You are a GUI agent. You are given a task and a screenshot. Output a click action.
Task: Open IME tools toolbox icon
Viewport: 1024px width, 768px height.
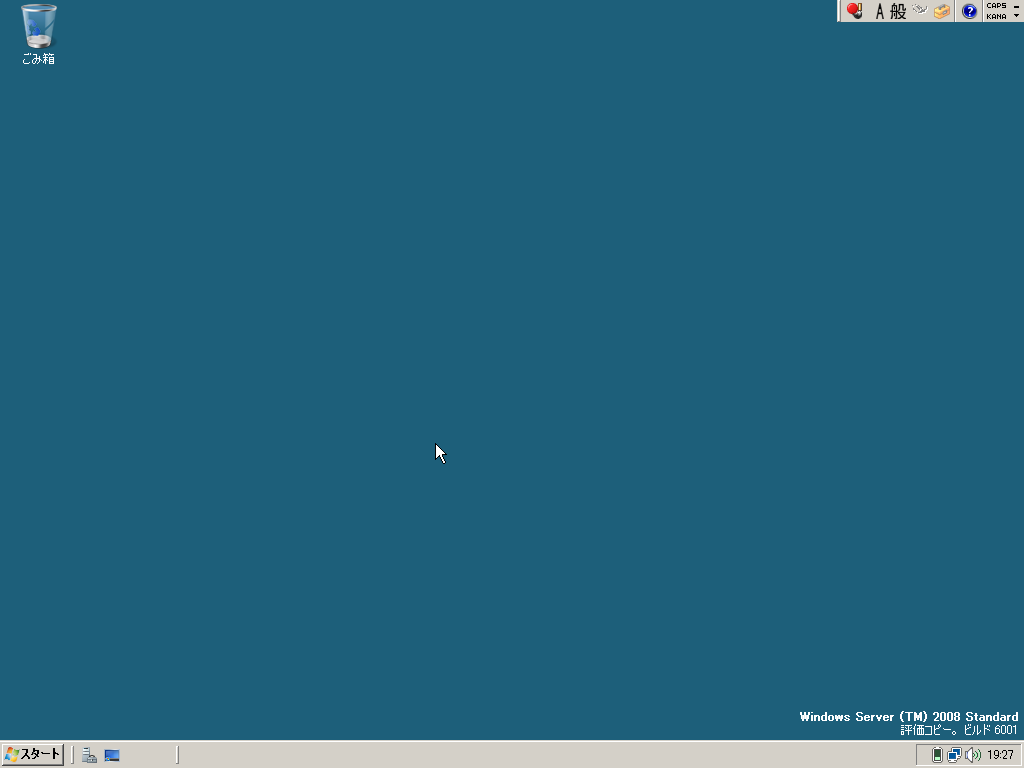pos(941,11)
